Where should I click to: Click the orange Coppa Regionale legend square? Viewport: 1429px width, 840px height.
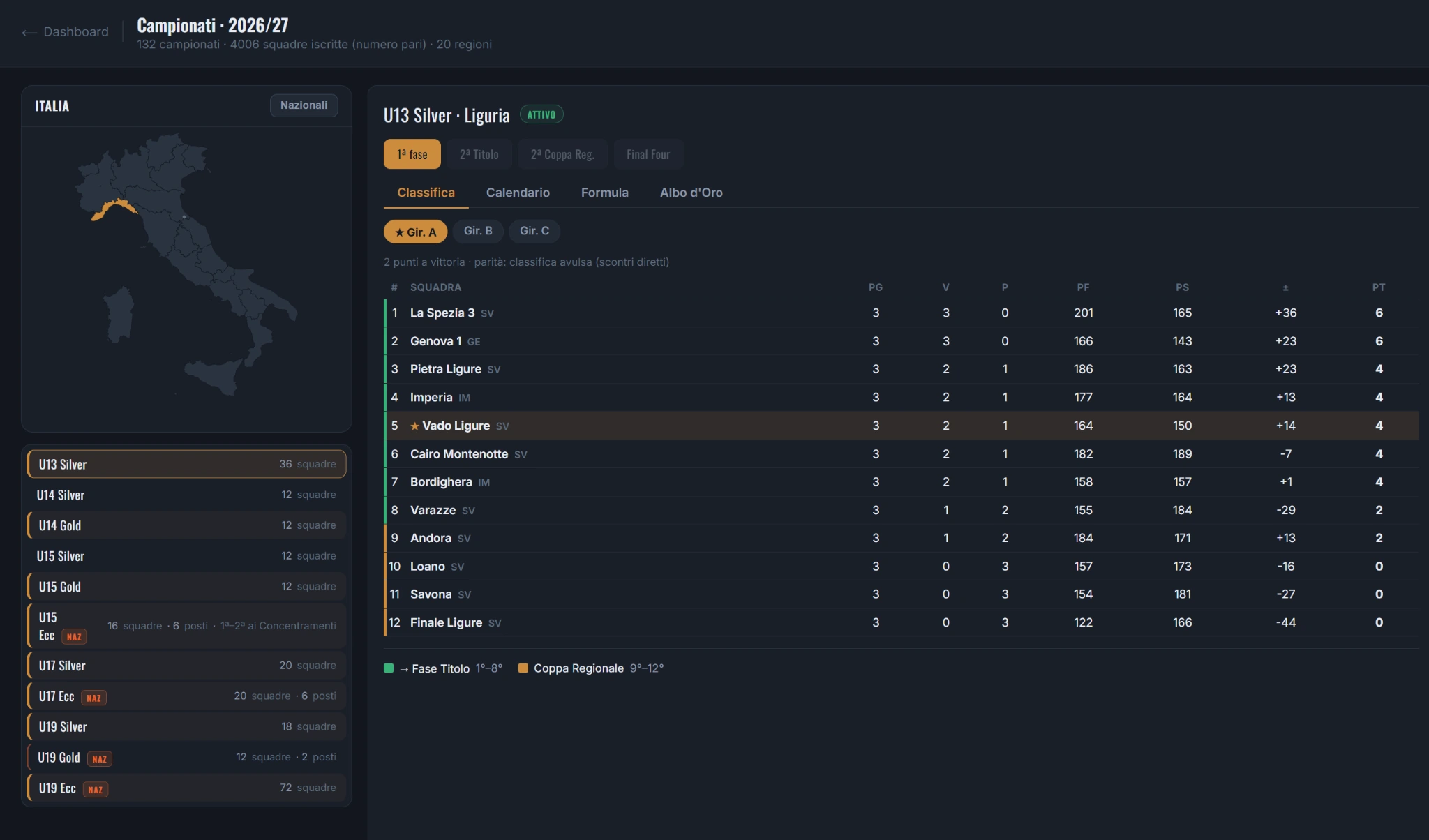pos(523,668)
